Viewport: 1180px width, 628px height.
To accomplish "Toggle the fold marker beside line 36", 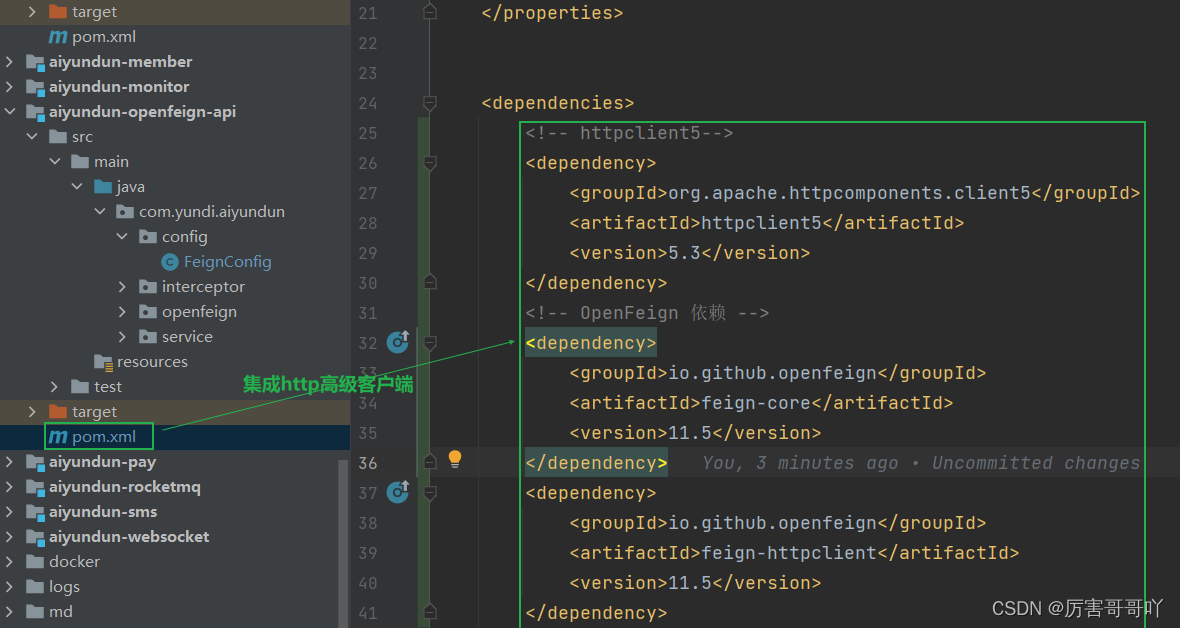I will coord(430,462).
